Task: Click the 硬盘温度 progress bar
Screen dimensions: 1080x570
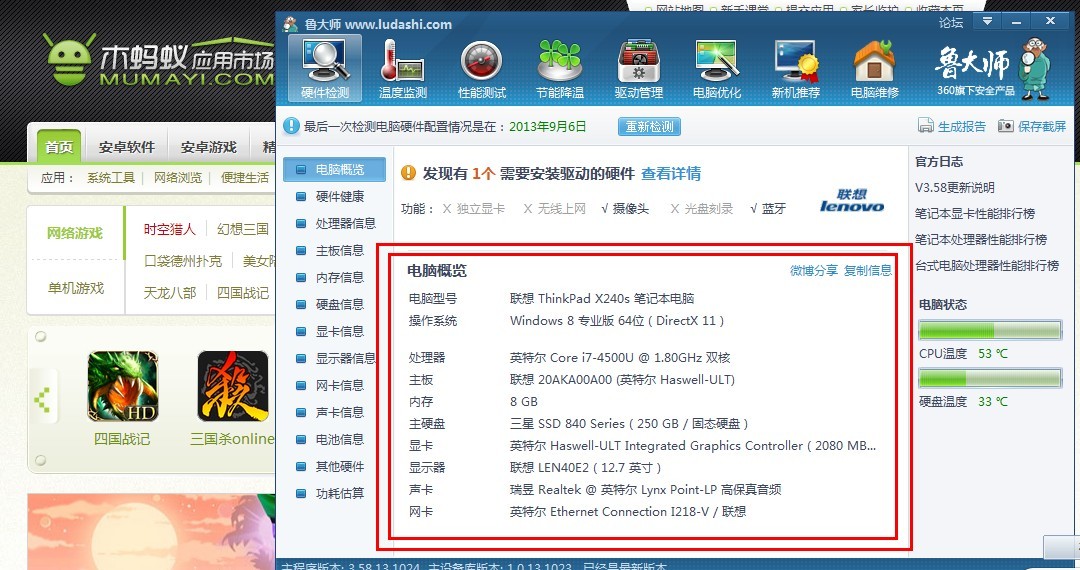Action: 990,379
